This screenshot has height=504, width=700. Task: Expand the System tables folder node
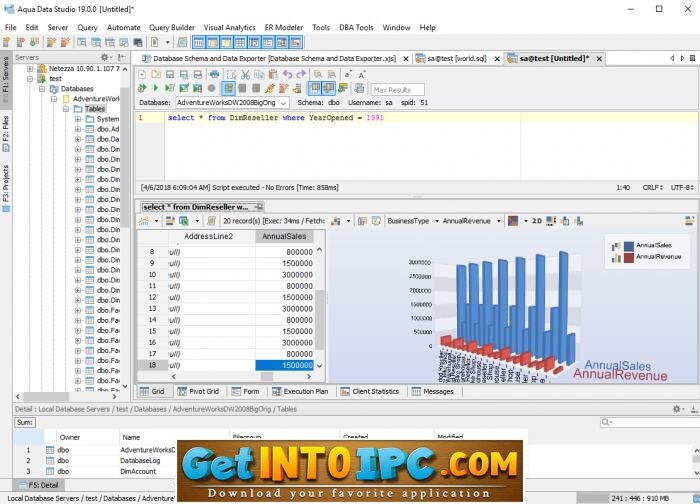[78, 119]
